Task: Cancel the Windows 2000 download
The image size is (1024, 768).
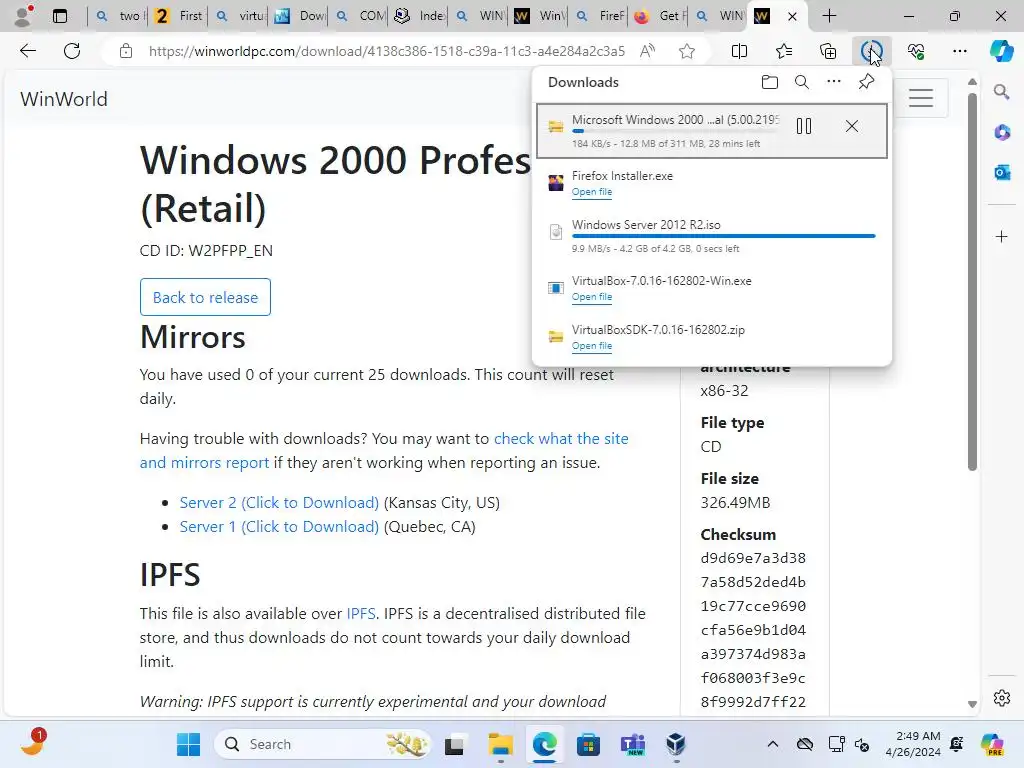Action: [x=852, y=126]
